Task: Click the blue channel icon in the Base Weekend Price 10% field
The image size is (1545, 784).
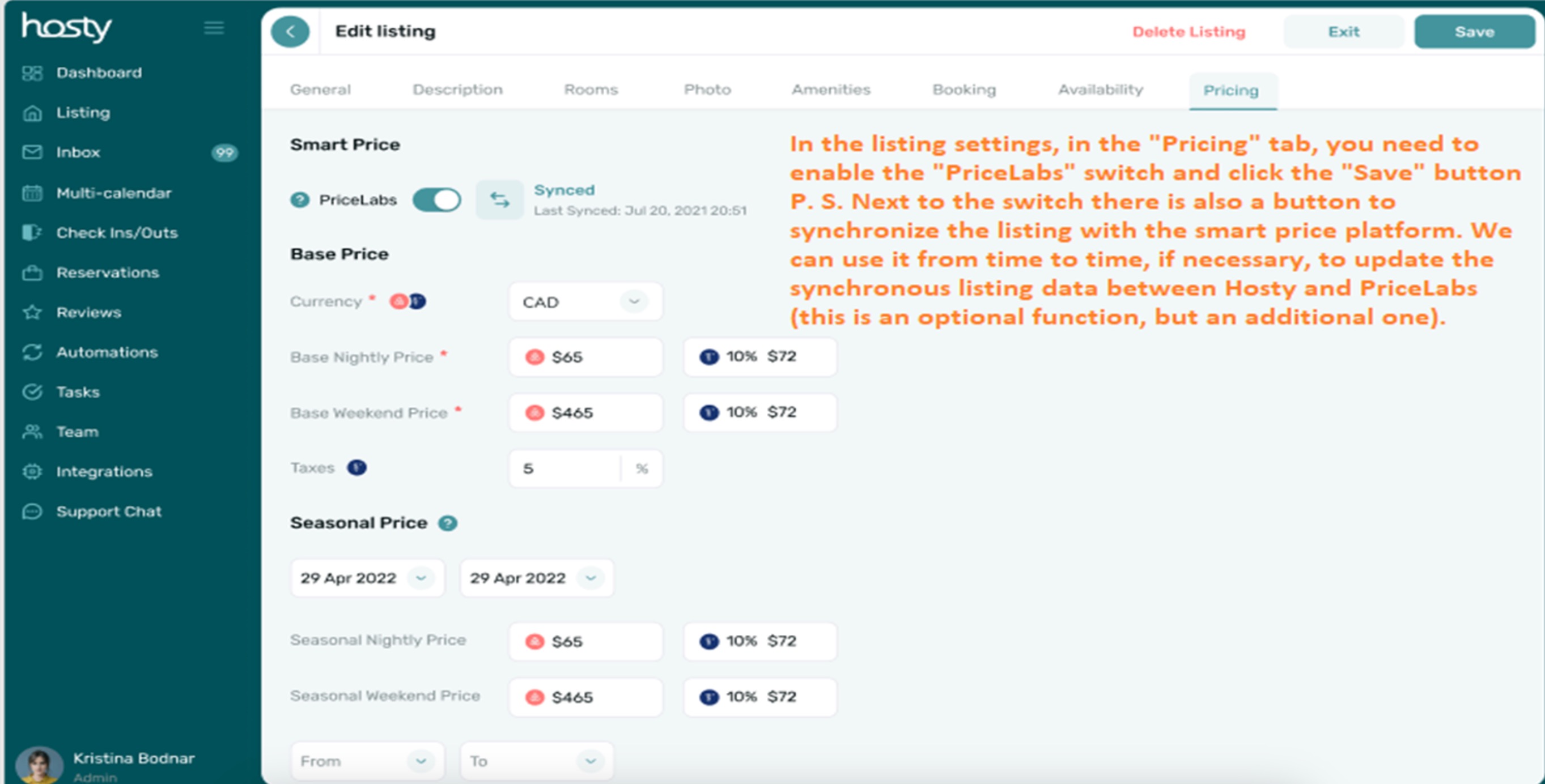Action: pyautogui.click(x=709, y=412)
